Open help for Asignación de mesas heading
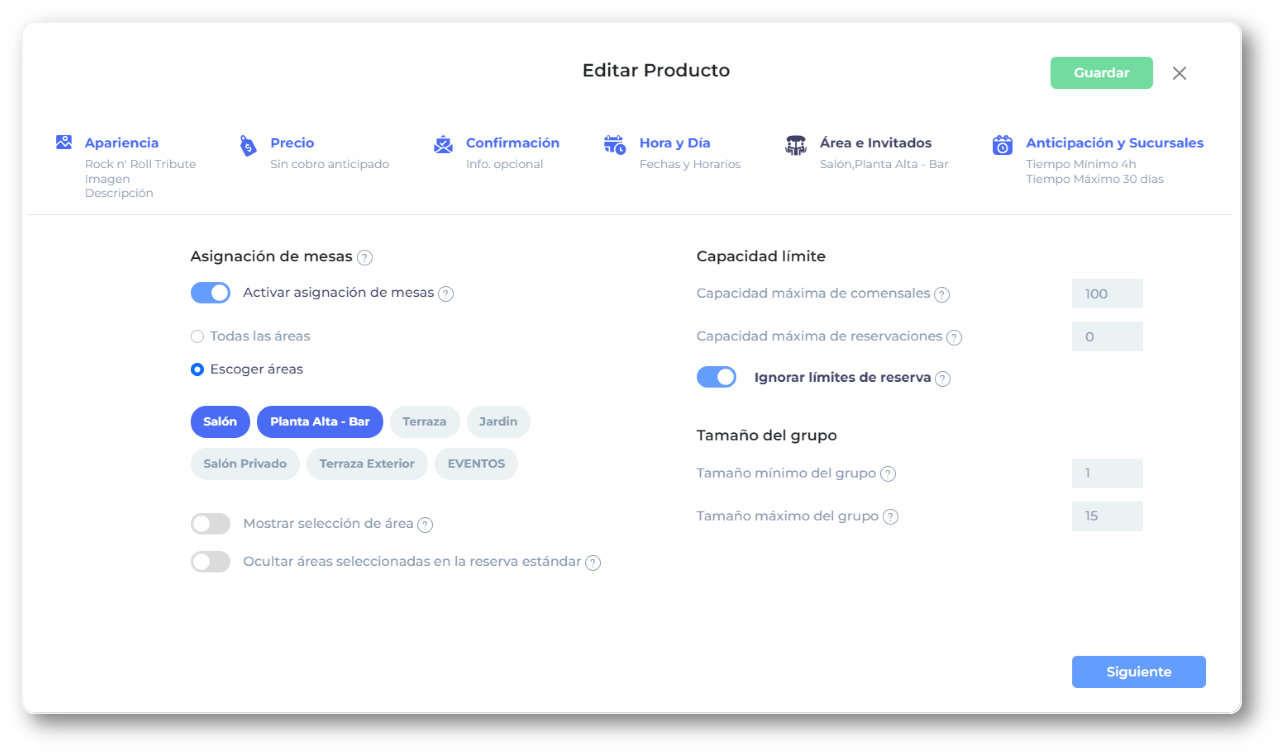 pos(365,258)
